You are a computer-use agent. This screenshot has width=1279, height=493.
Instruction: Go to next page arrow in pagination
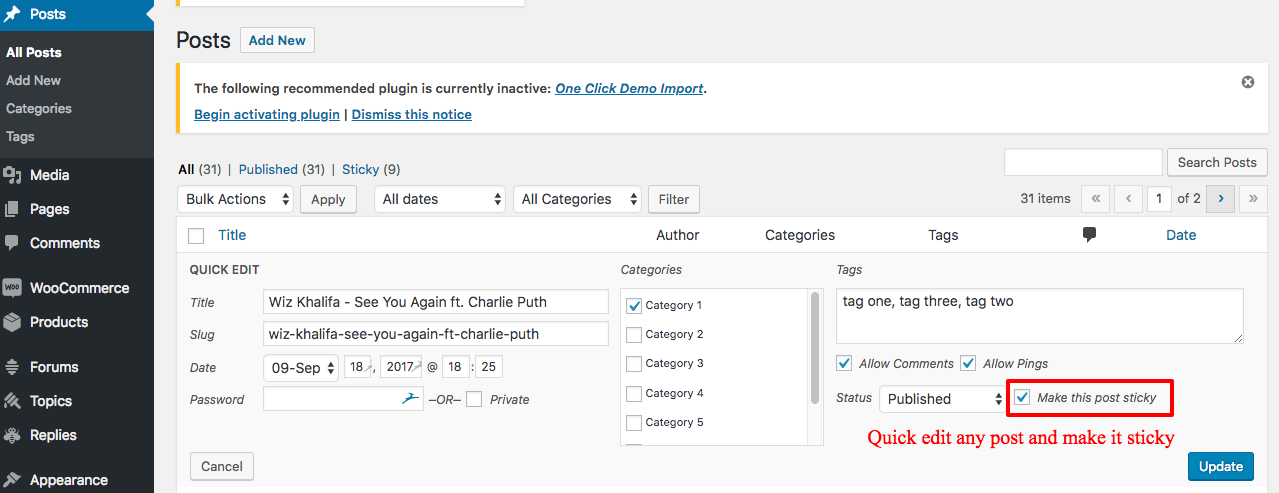click(x=1220, y=199)
